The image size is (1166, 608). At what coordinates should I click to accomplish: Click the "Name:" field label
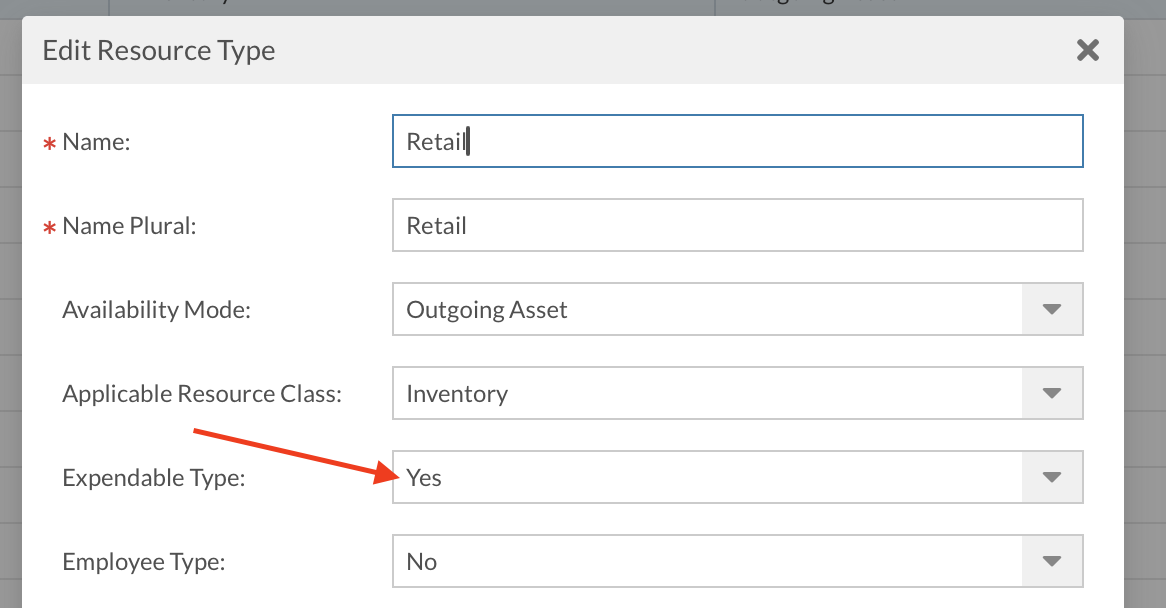coord(97,142)
